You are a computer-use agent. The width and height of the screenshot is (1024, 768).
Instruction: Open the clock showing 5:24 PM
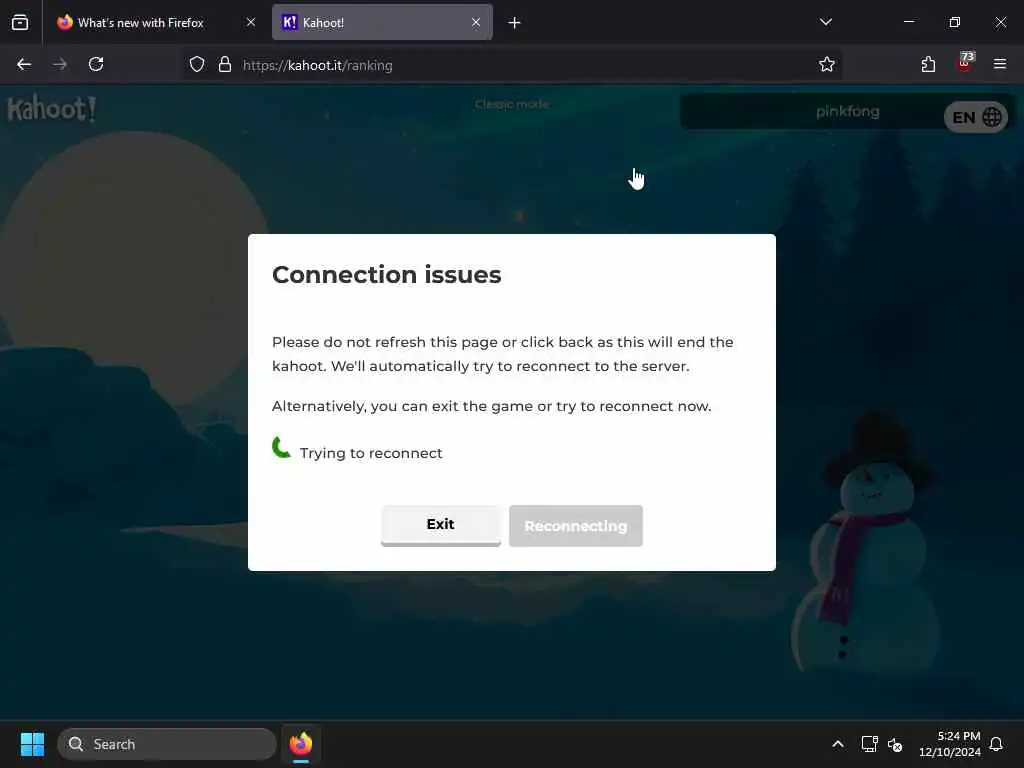pyautogui.click(x=950, y=744)
